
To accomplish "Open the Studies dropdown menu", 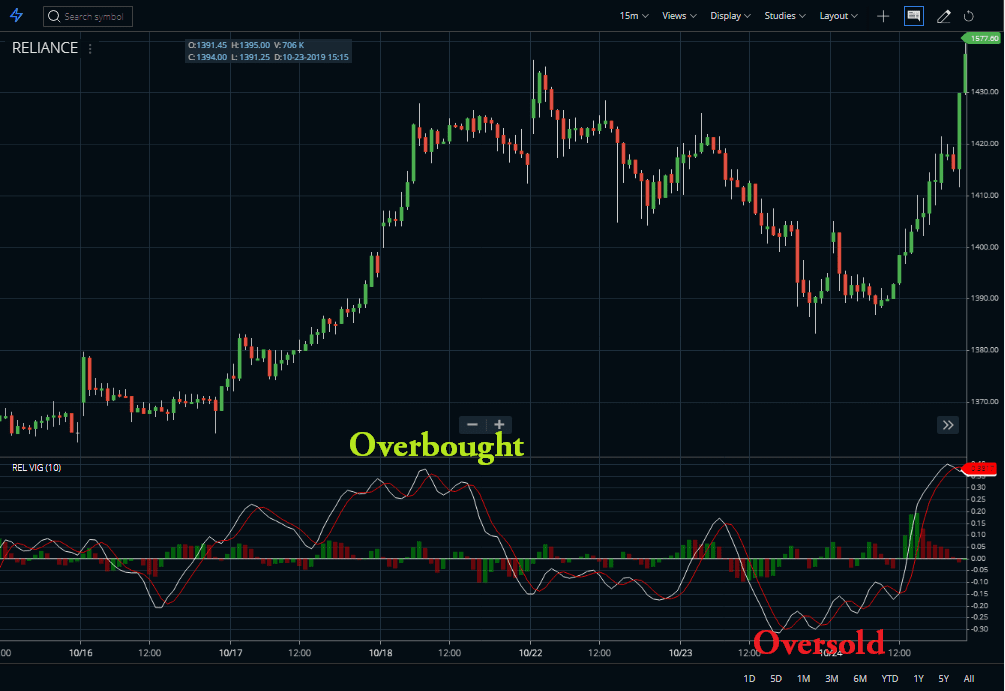I will (785, 16).
